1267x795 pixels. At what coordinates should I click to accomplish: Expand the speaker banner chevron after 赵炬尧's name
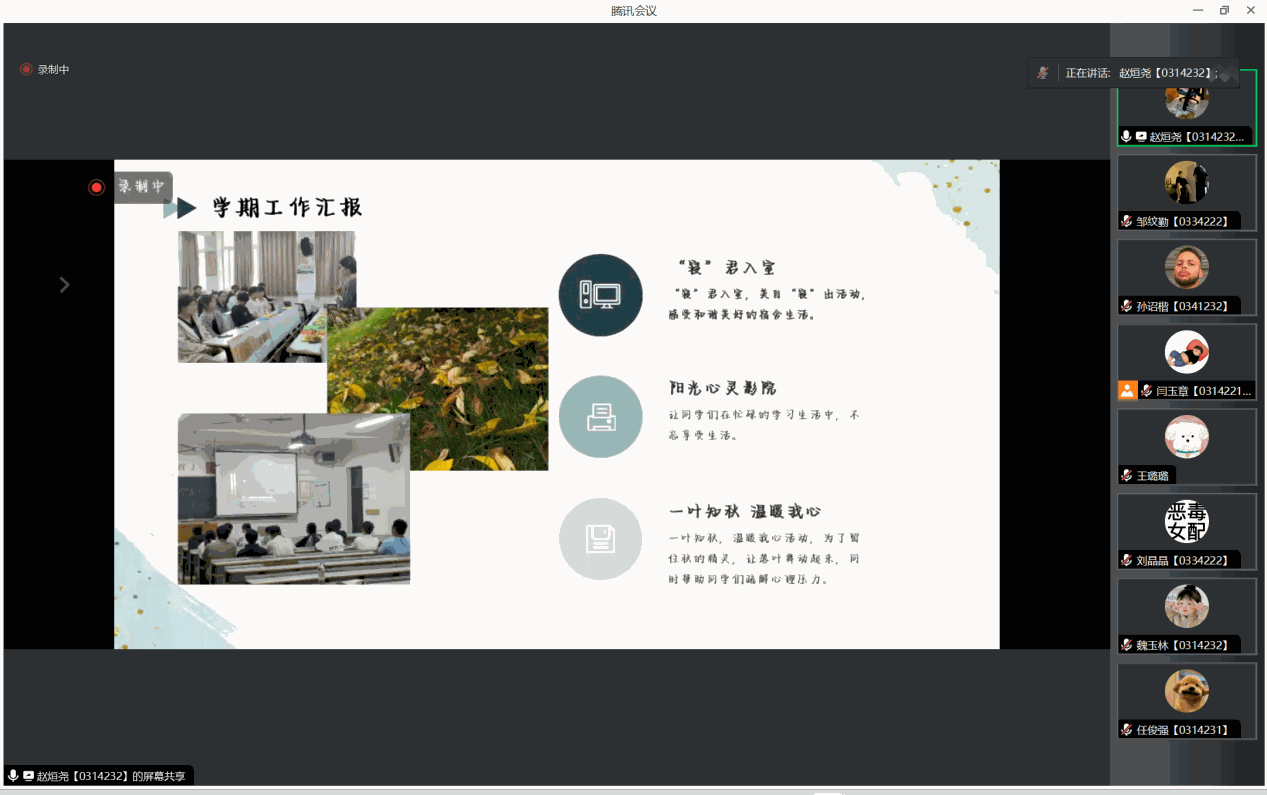[1225, 72]
